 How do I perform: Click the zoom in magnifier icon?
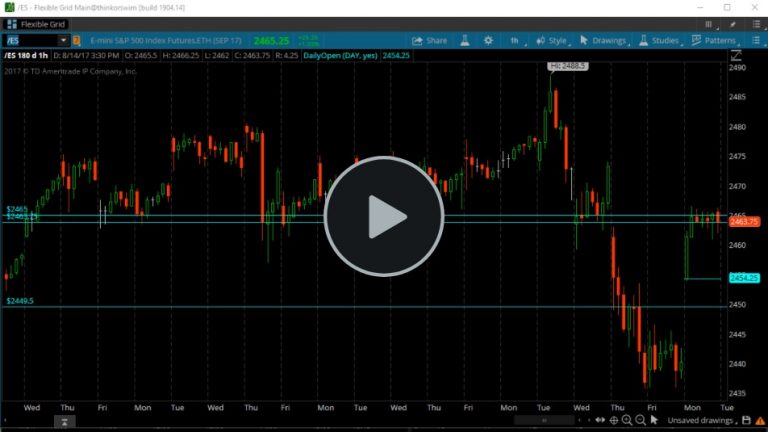[x=627, y=422]
